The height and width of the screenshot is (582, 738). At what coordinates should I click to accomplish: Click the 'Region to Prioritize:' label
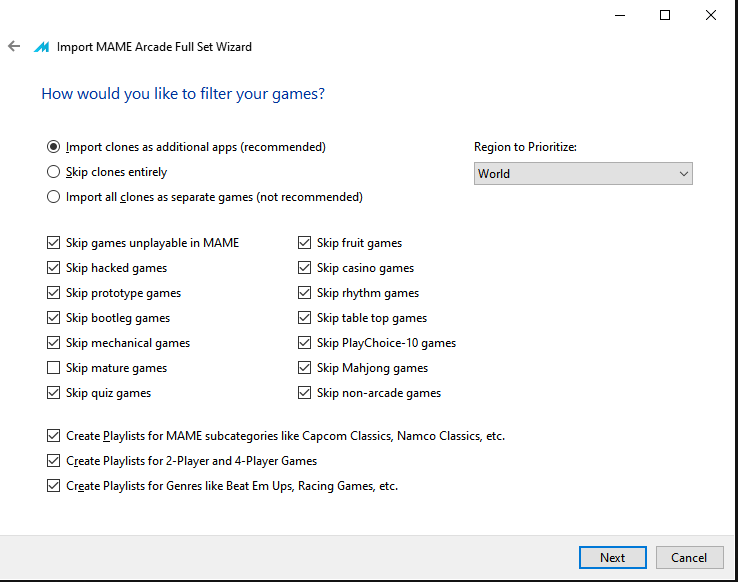(525, 147)
